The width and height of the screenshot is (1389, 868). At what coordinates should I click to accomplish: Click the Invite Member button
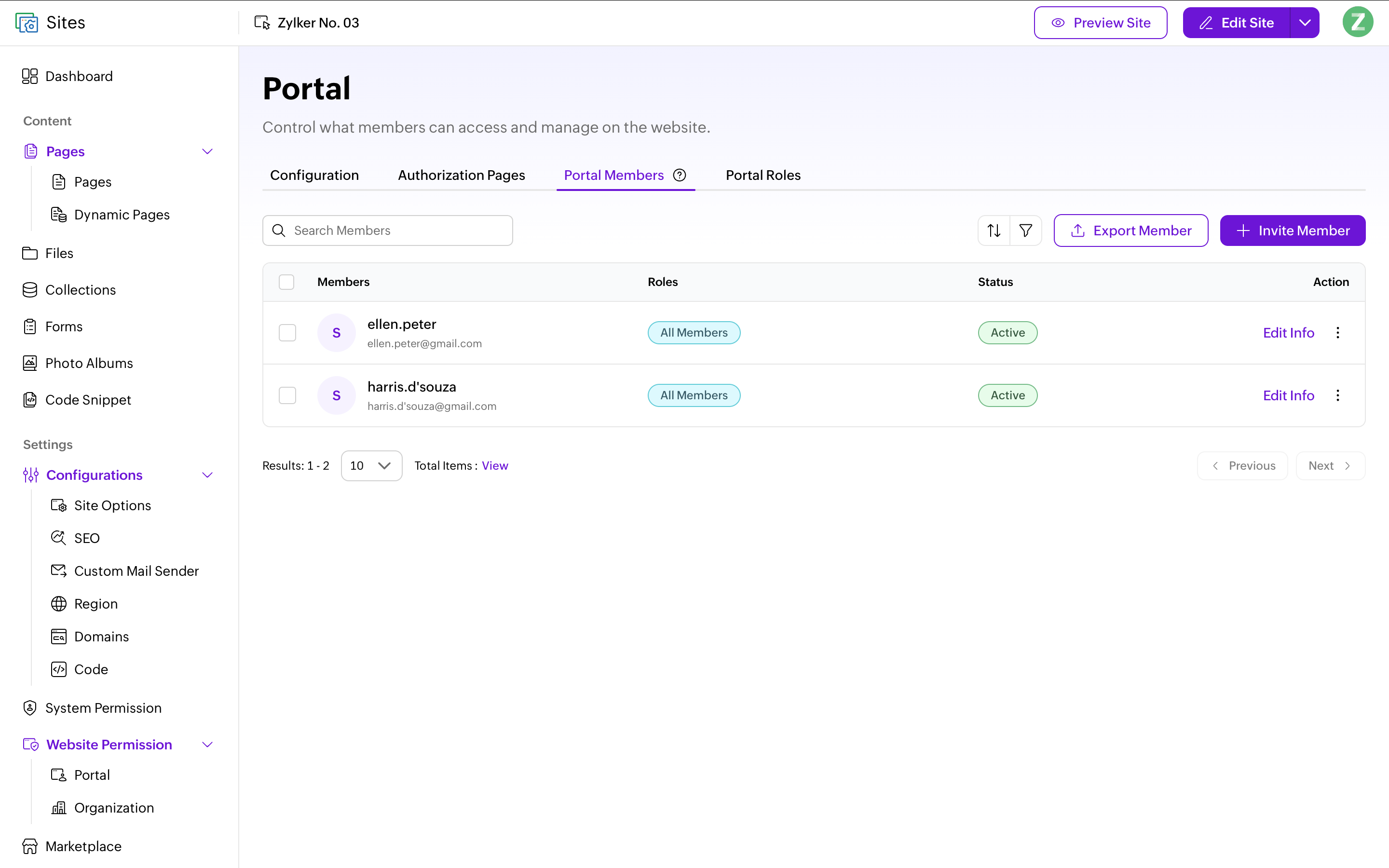click(x=1293, y=230)
